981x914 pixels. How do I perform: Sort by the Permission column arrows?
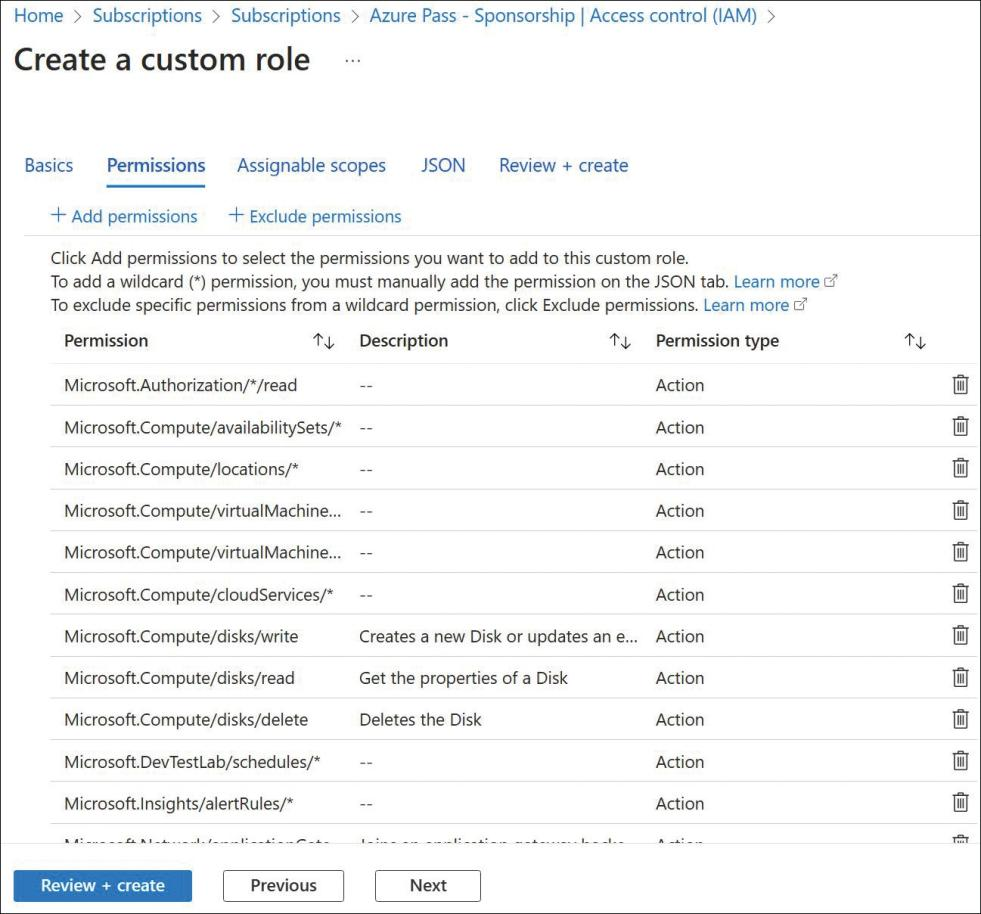(323, 341)
